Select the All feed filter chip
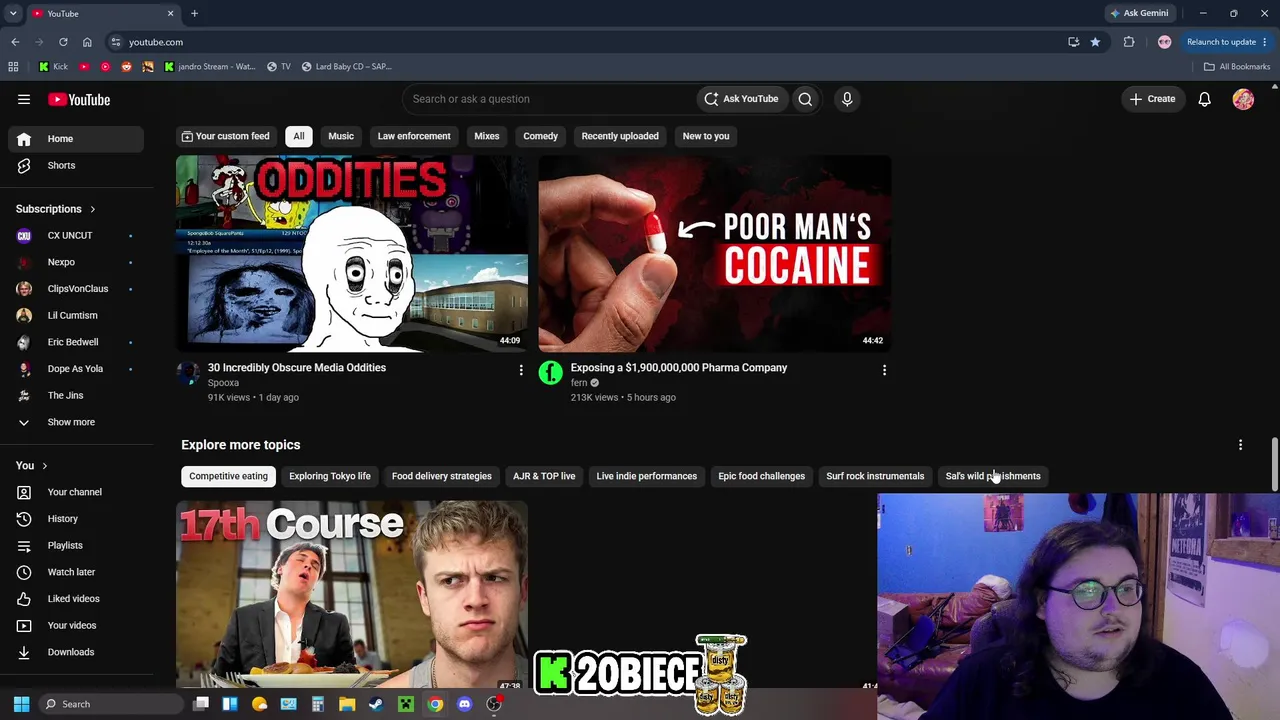The height and width of the screenshot is (720, 1280). (x=299, y=136)
